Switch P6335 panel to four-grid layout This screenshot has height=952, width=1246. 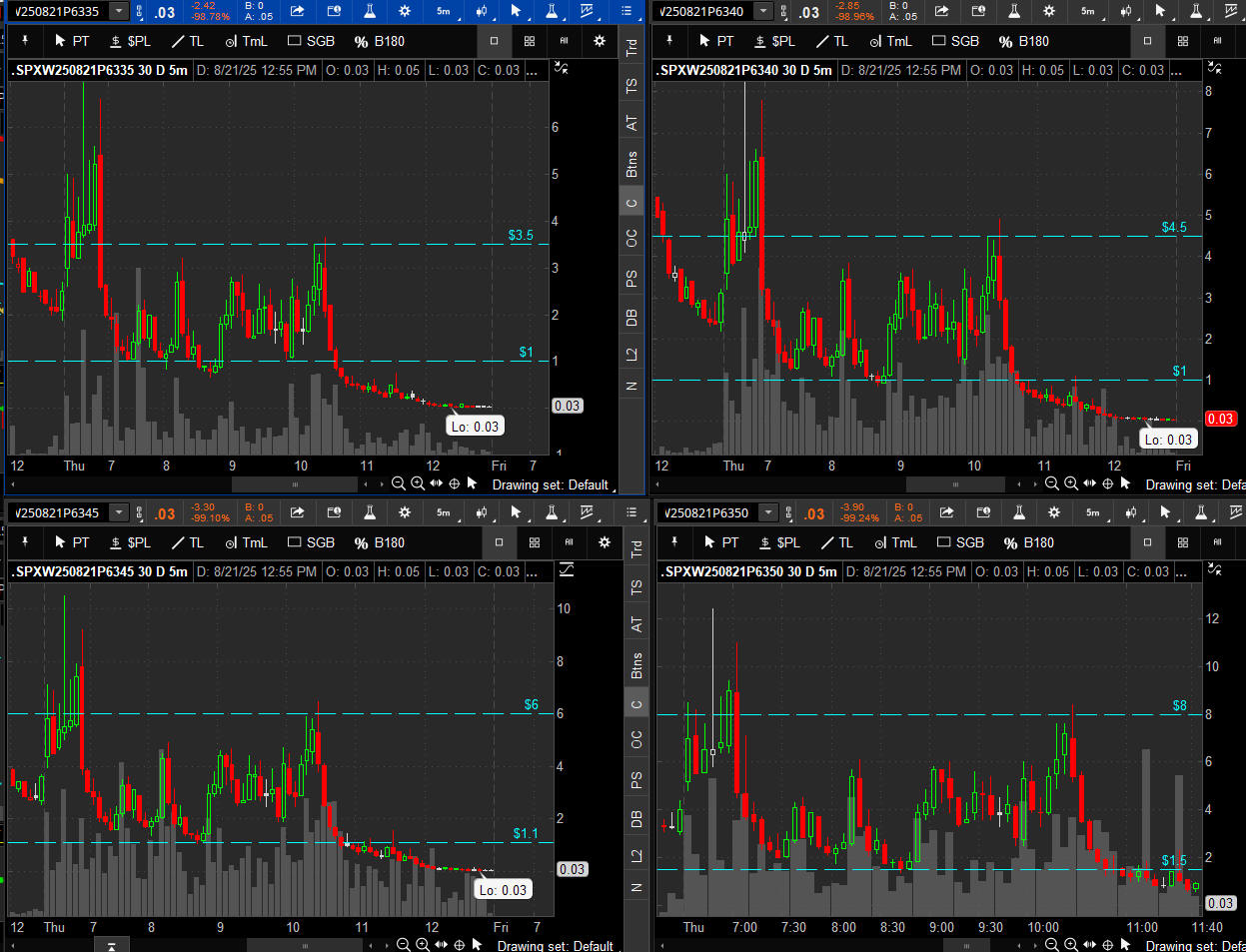point(529,41)
